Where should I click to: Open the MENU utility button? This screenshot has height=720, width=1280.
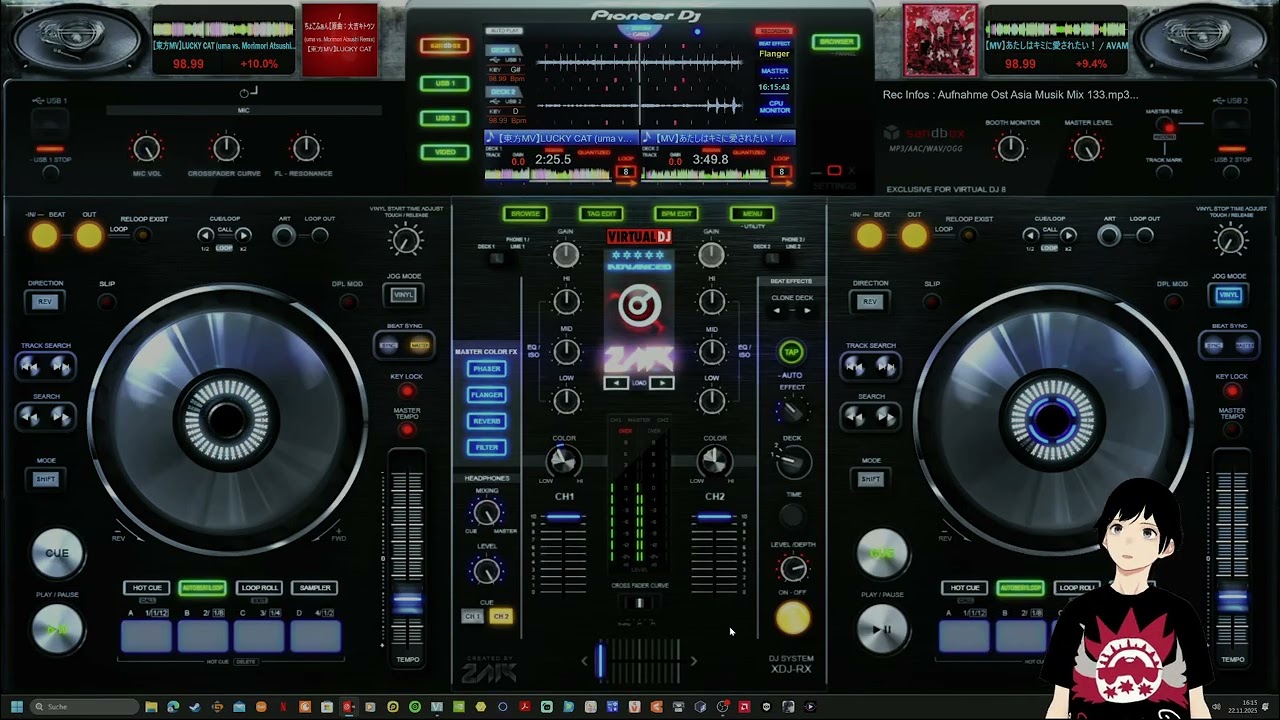click(x=752, y=213)
